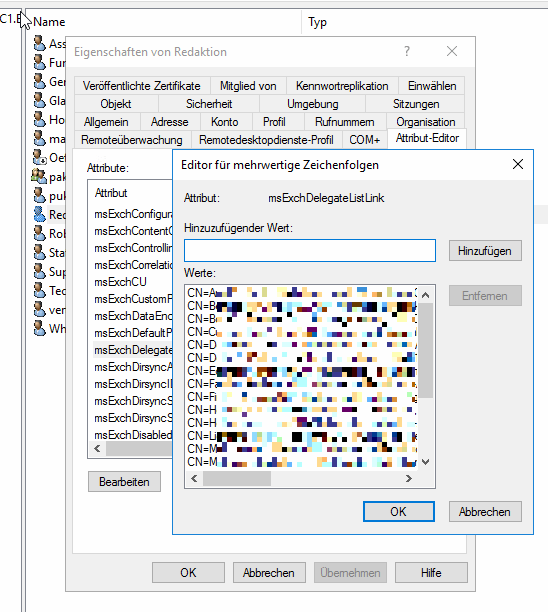
Task: Switch to the Mitglied von tab
Action: [x=248, y=86]
